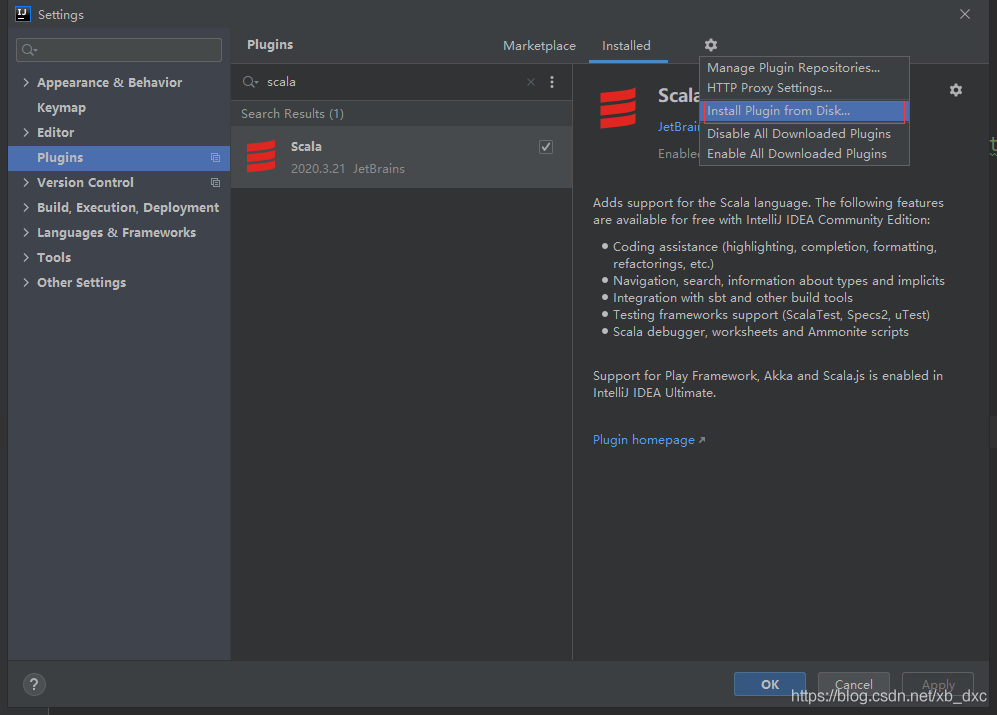The width and height of the screenshot is (997, 715).
Task: Click the large Scala logo in details
Action: [617, 108]
